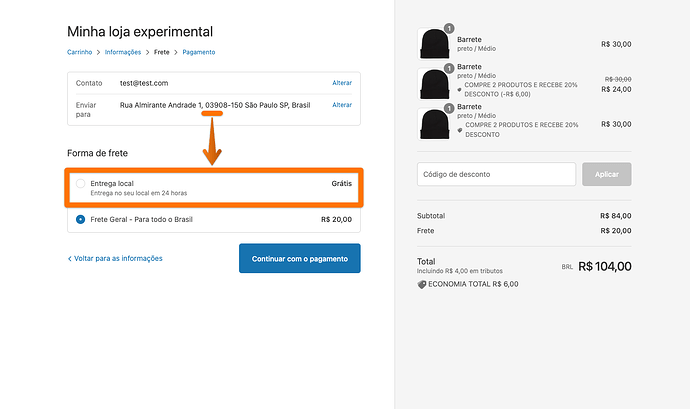The width and height of the screenshot is (690, 409).
Task: Open the Pagamento breadcrumb step
Action: pyautogui.click(x=198, y=52)
